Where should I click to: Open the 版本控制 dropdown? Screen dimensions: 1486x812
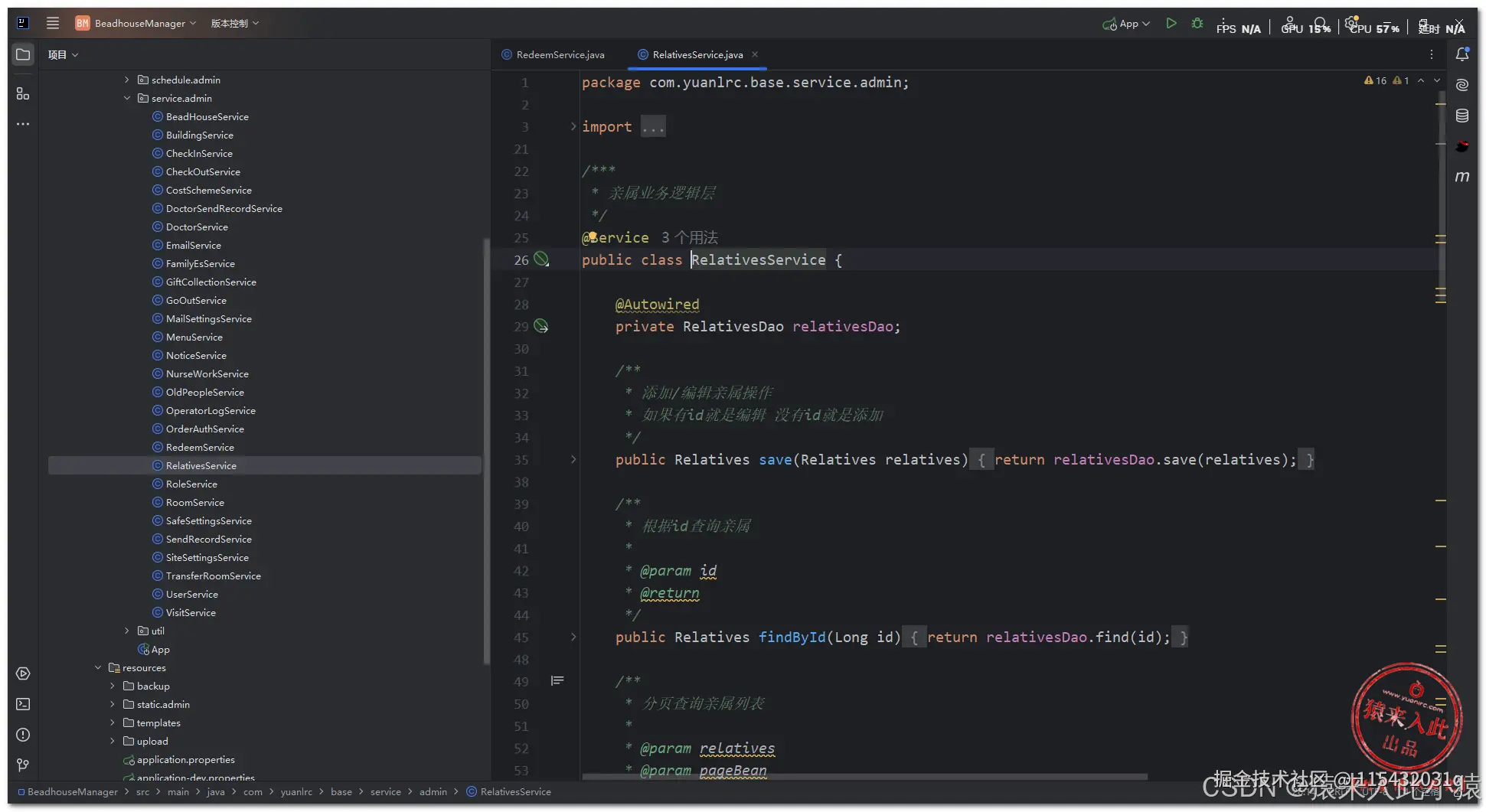click(x=235, y=23)
